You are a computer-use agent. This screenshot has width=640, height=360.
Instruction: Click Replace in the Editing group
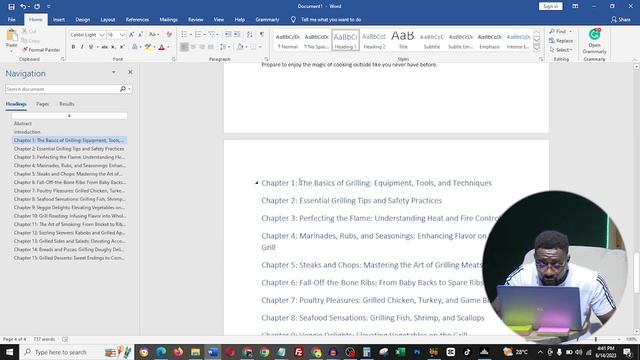click(561, 41)
